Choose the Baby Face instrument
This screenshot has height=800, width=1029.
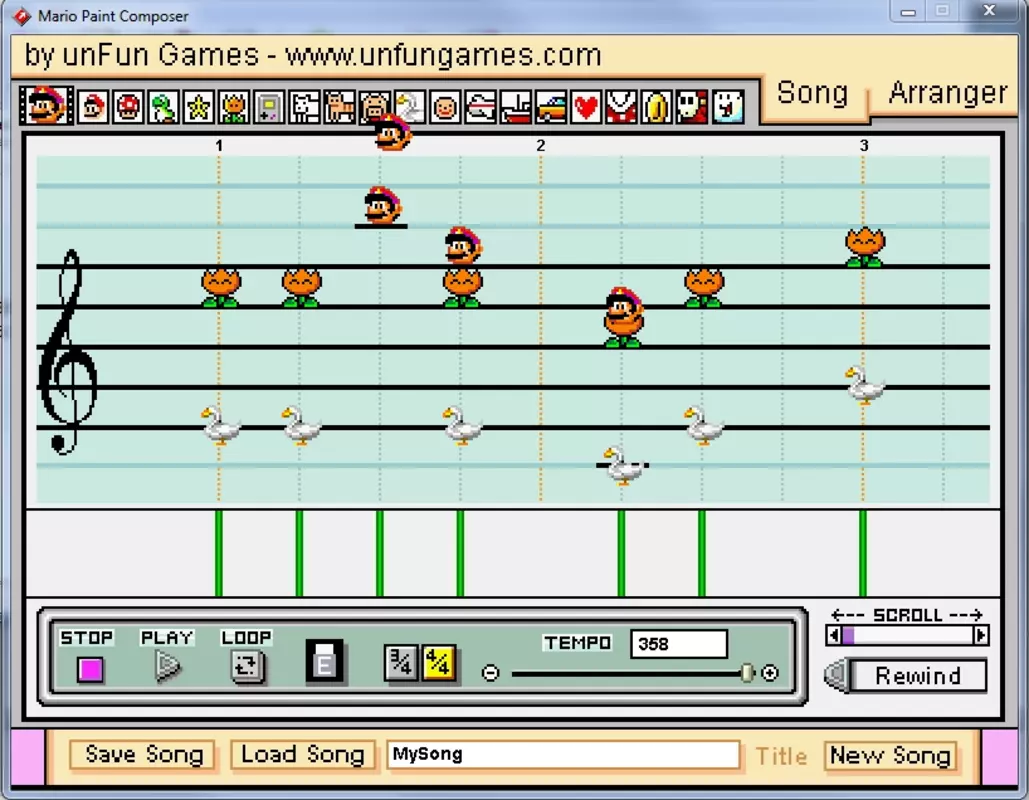coord(446,107)
